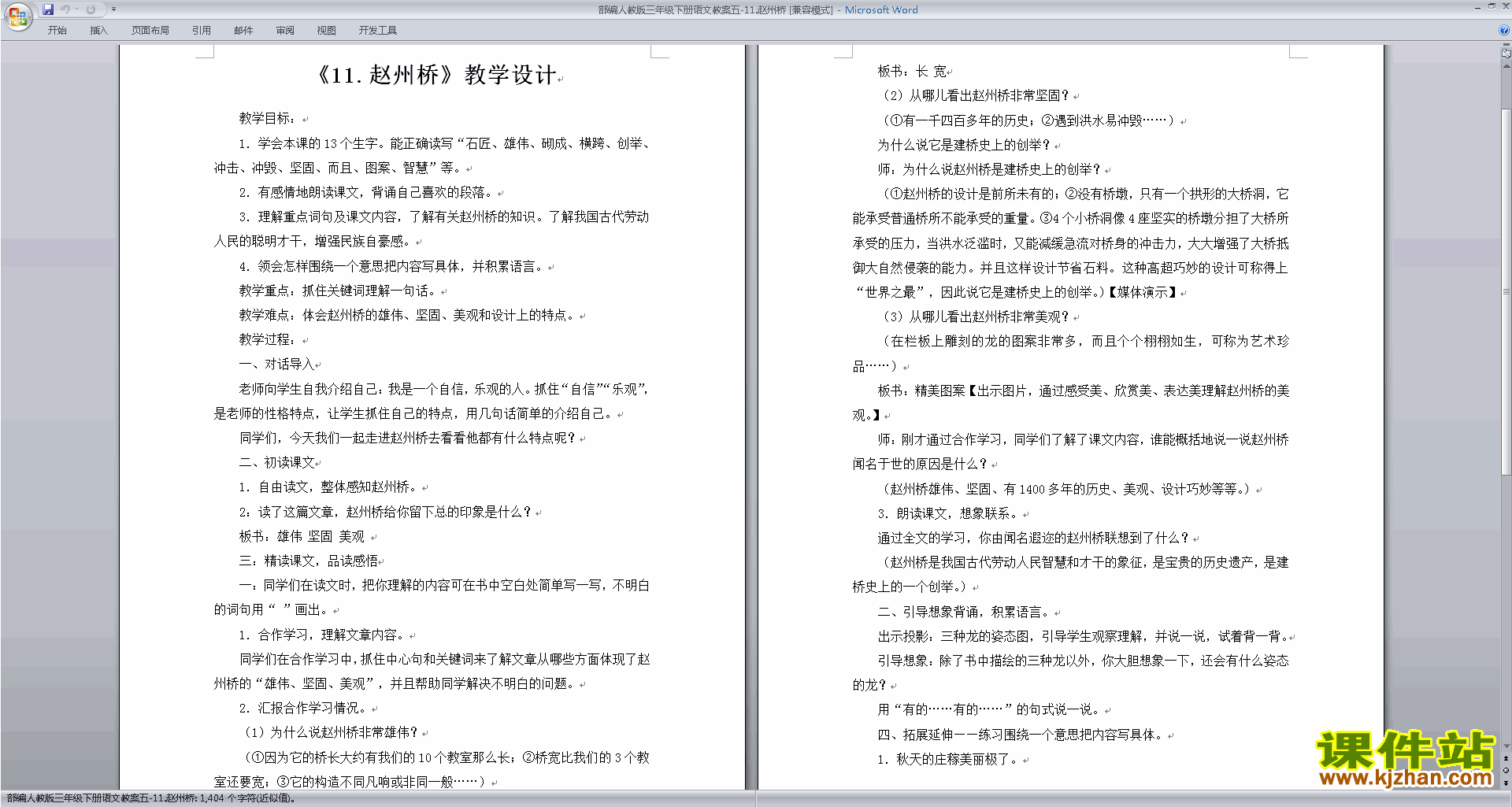Click the line 3. 朗读课文，想象联系
The height and width of the screenshot is (807, 1512).
948,514
